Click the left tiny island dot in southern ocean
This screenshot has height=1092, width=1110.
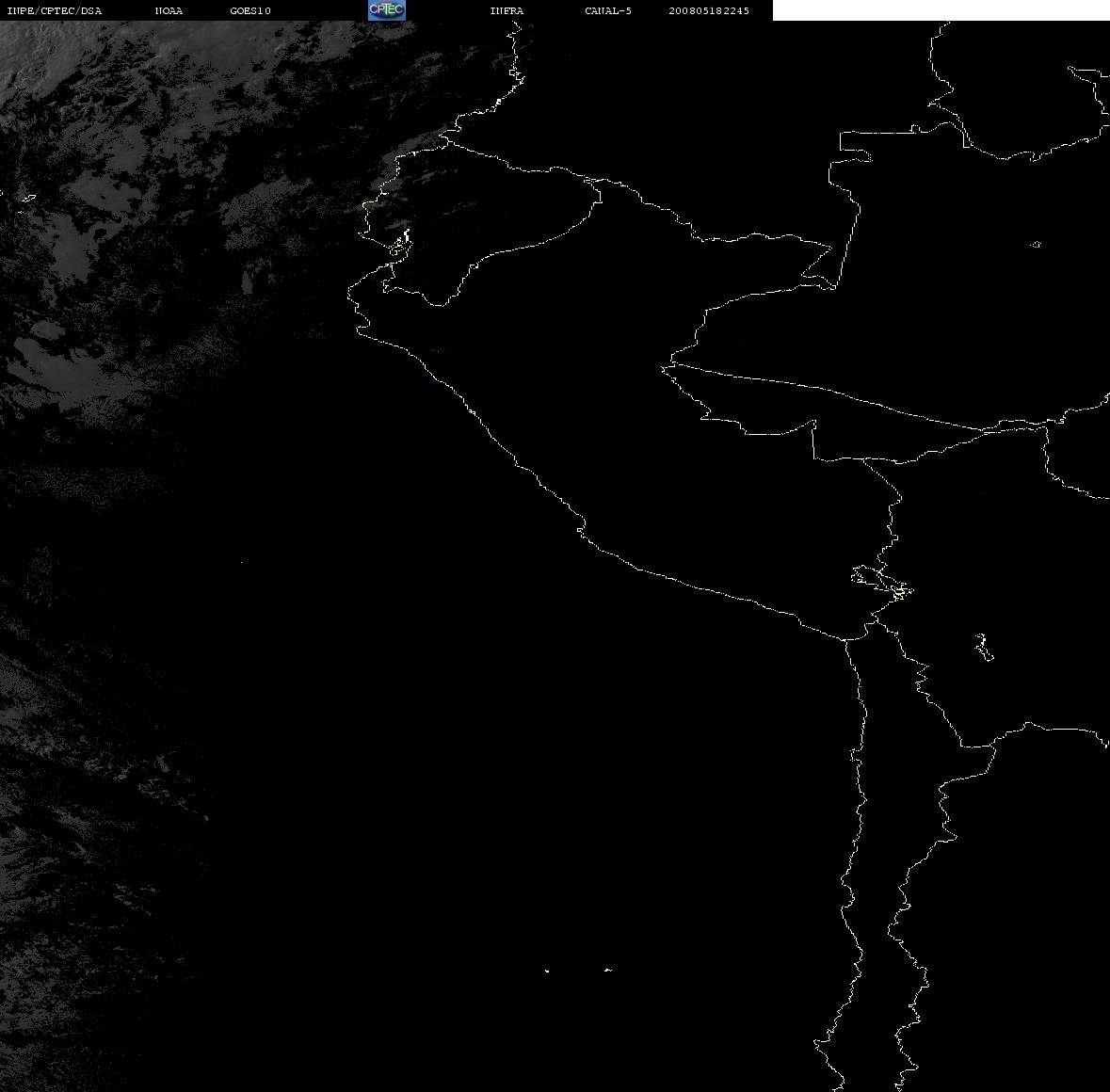coord(547,971)
